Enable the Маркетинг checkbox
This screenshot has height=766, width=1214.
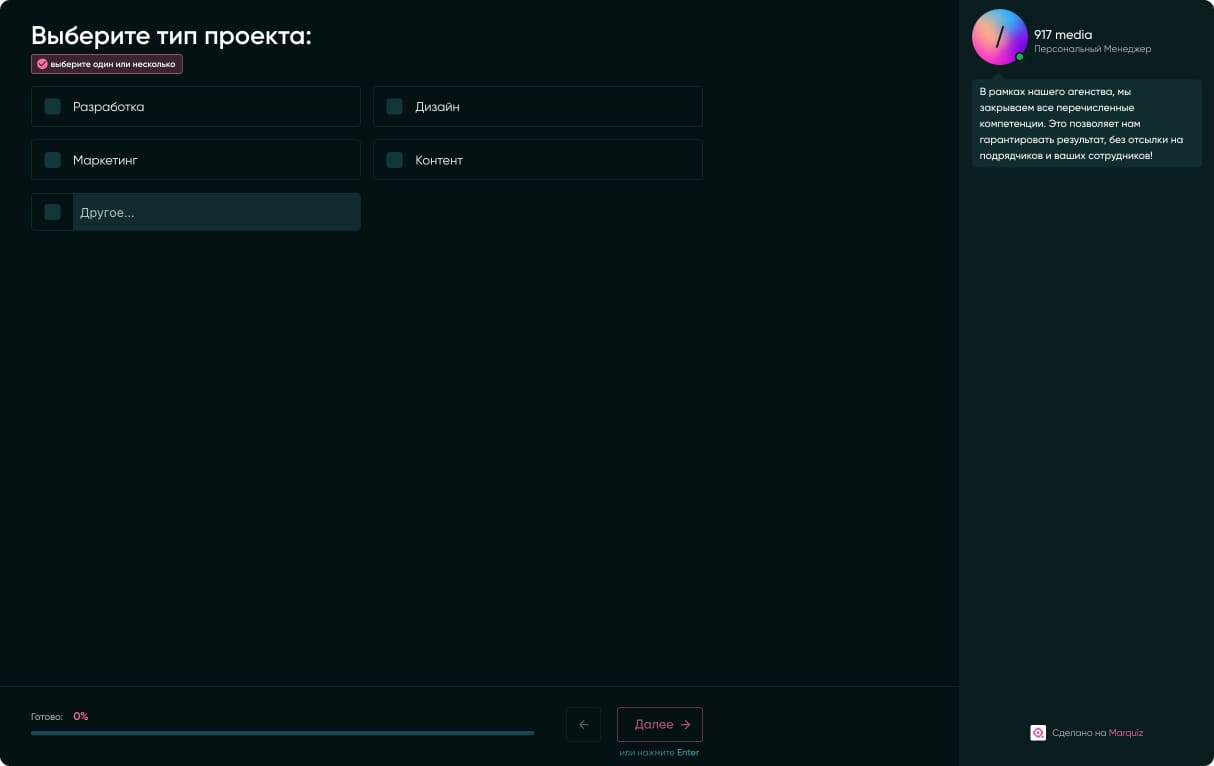tap(52, 160)
